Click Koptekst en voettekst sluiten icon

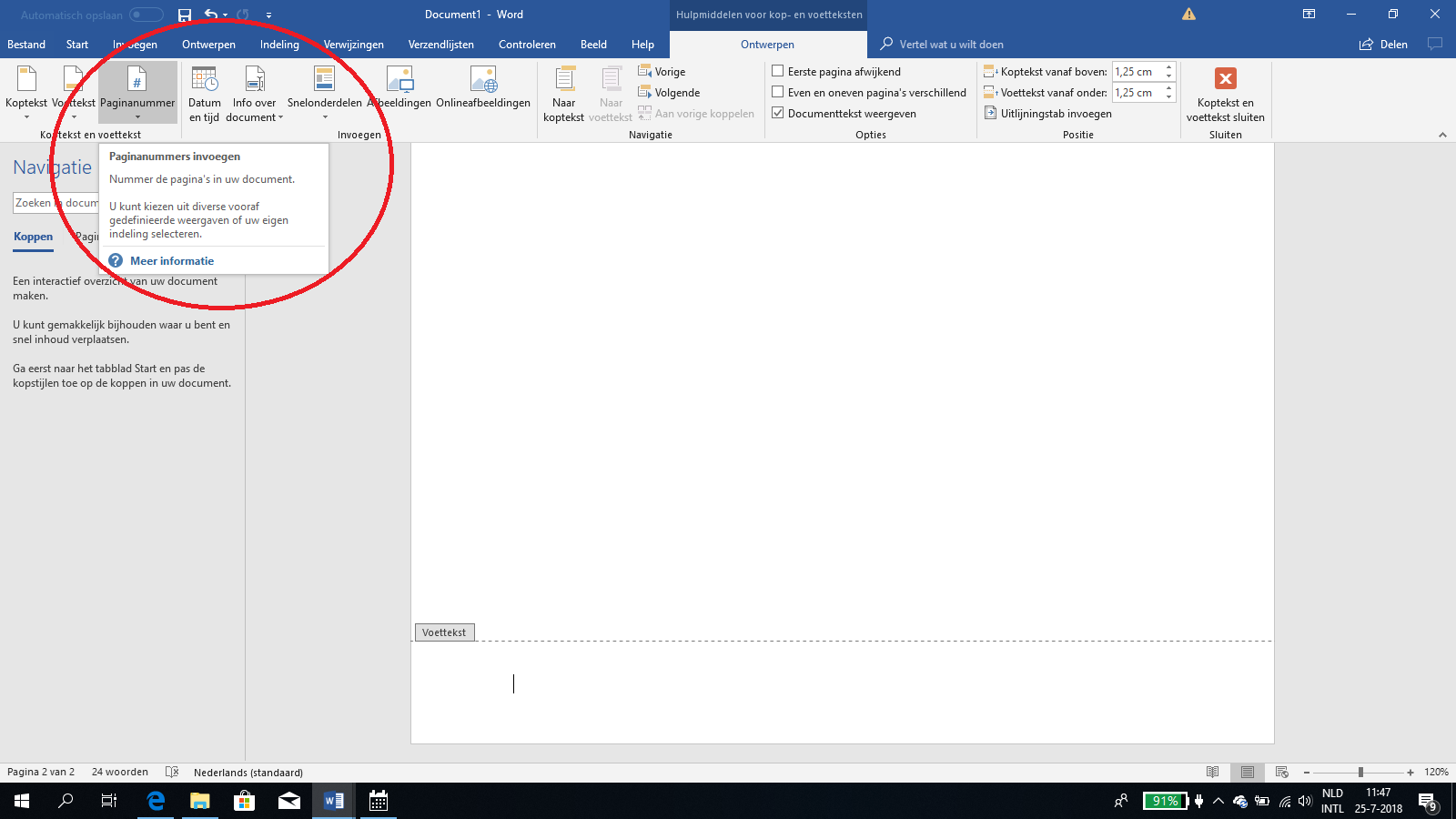(1225, 79)
